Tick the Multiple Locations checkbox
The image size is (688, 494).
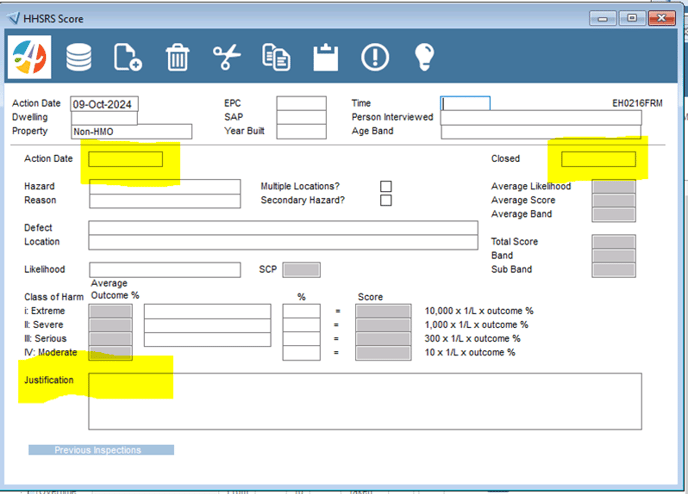coord(386,186)
